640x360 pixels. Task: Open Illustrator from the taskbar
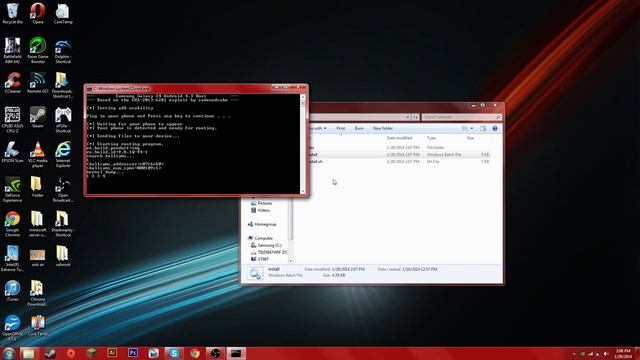[112, 353]
